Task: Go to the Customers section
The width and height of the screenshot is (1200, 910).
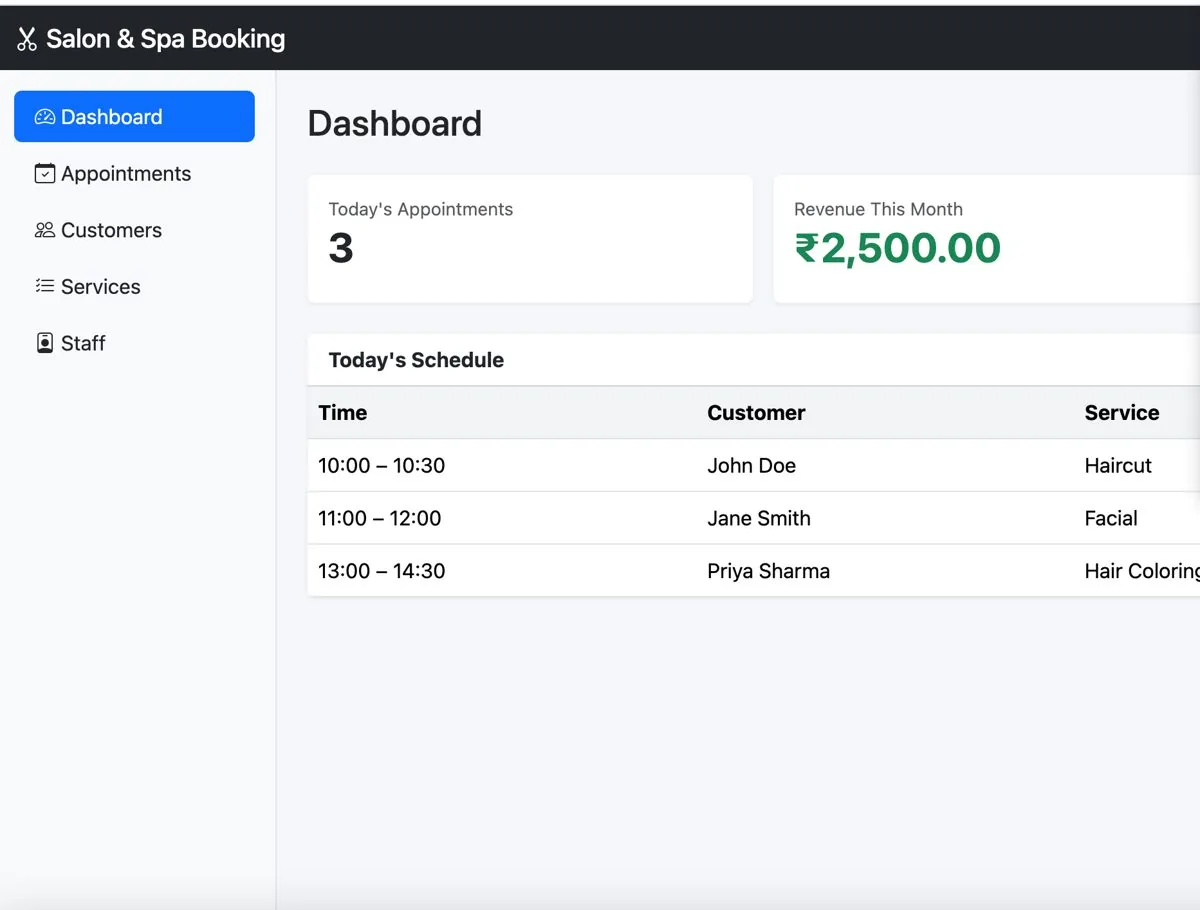Action: point(134,230)
